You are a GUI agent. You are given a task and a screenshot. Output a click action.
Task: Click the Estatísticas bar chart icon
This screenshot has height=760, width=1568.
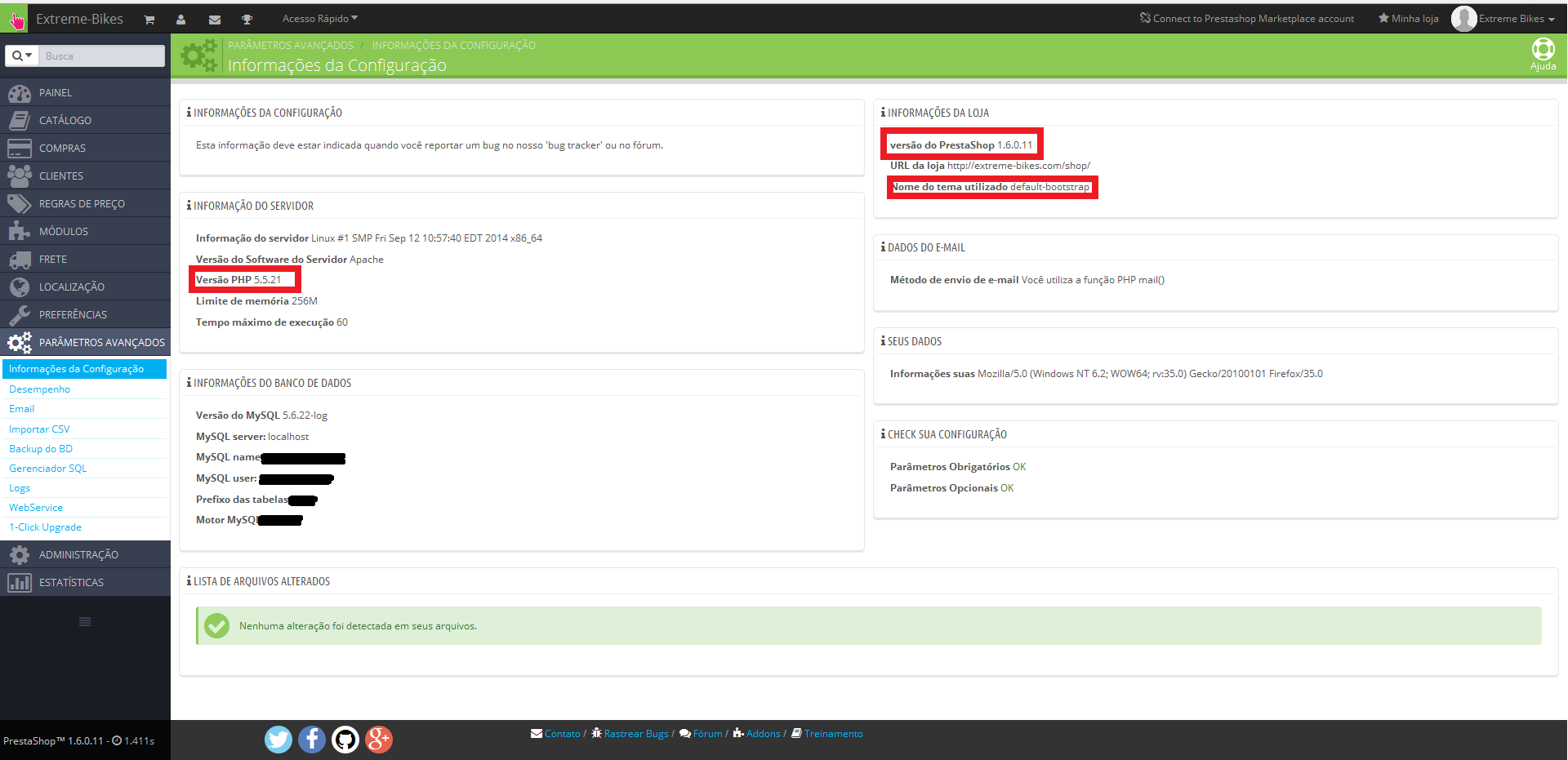click(x=20, y=583)
